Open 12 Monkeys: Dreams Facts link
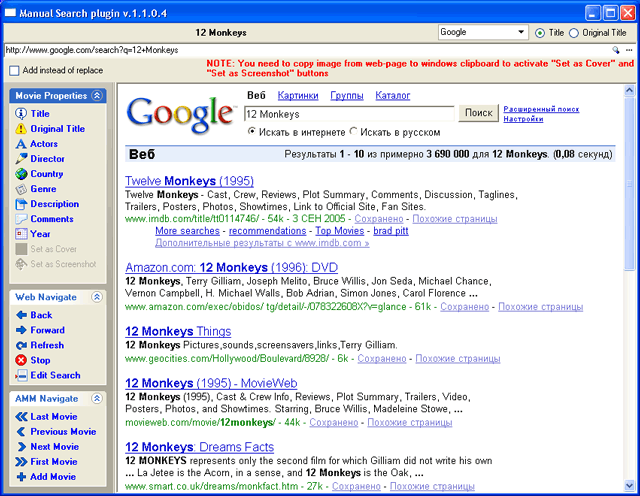 click(199, 447)
